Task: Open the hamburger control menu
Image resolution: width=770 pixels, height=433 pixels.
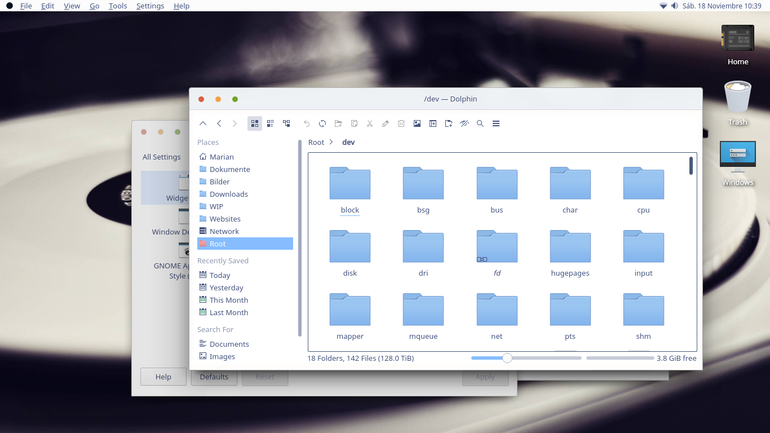Action: (x=496, y=124)
